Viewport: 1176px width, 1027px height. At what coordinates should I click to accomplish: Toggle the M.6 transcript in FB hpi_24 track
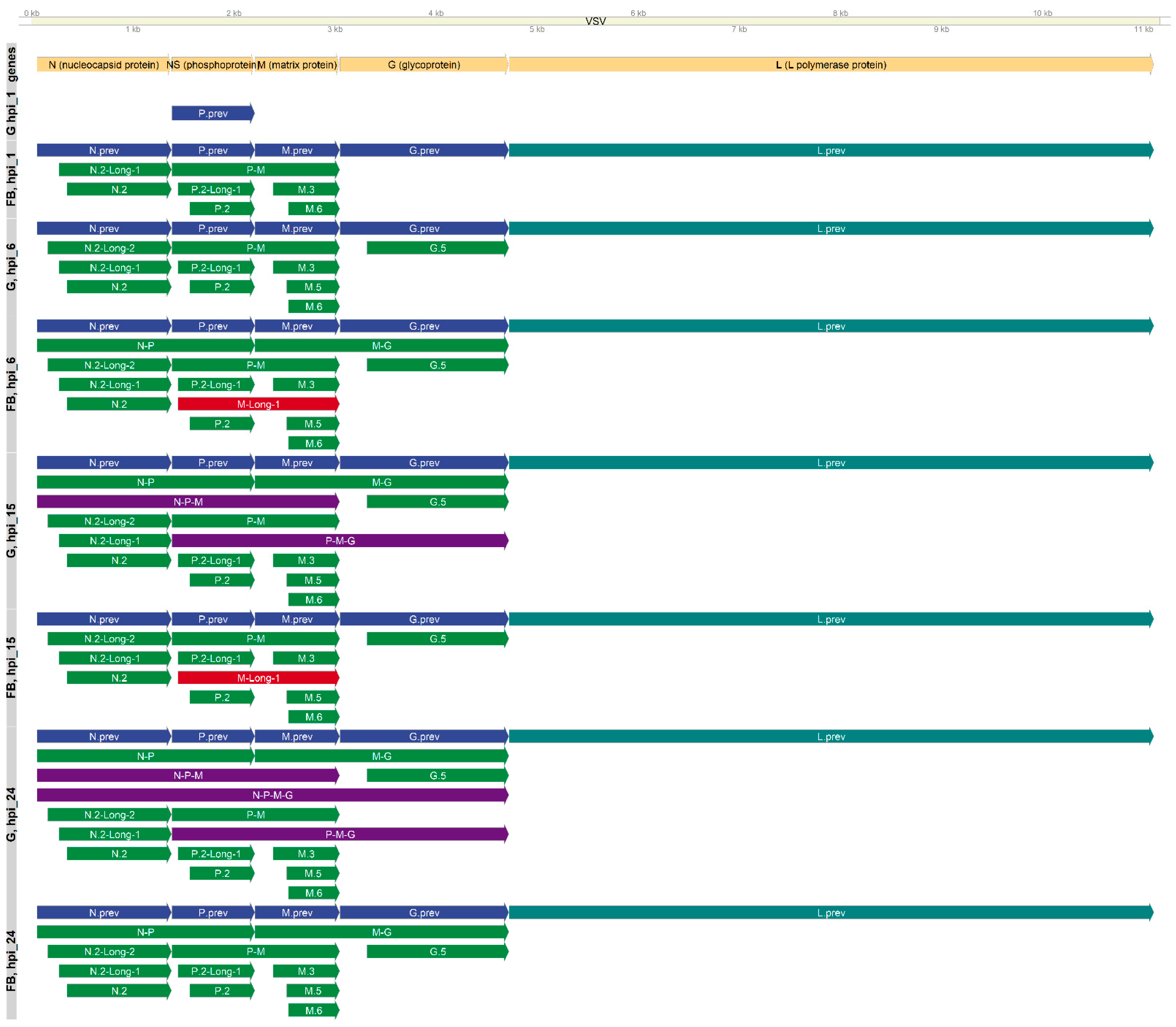(313, 1010)
